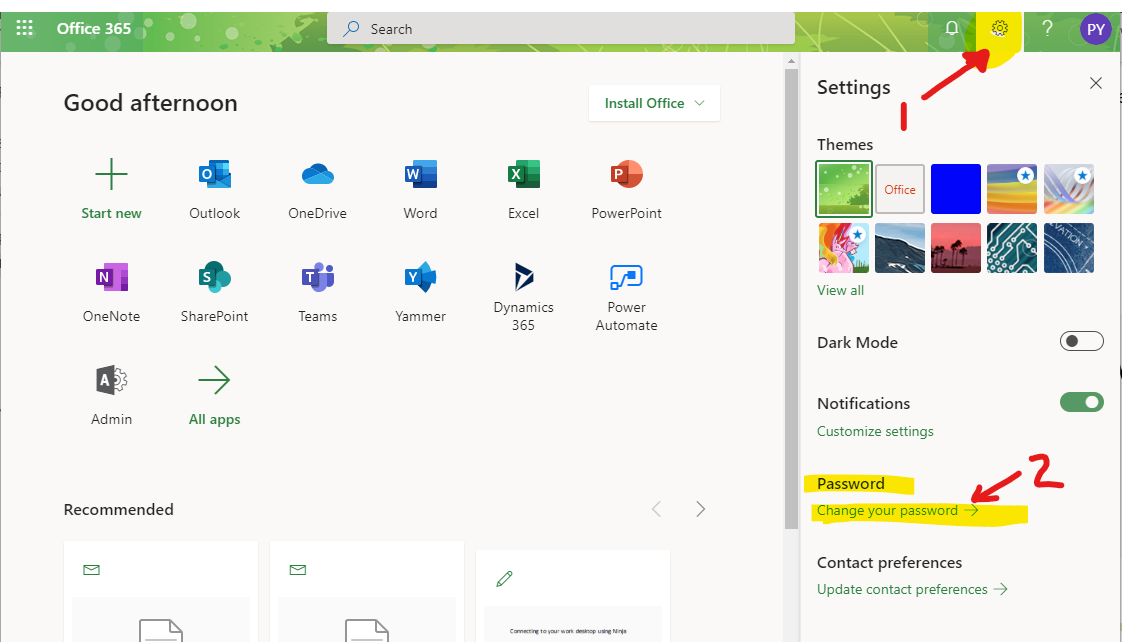Image resolution: width=1122 pixels, height=642 pixels.
Task: Open the app launcher waffle icon
Action: click(x=24, y=29)
